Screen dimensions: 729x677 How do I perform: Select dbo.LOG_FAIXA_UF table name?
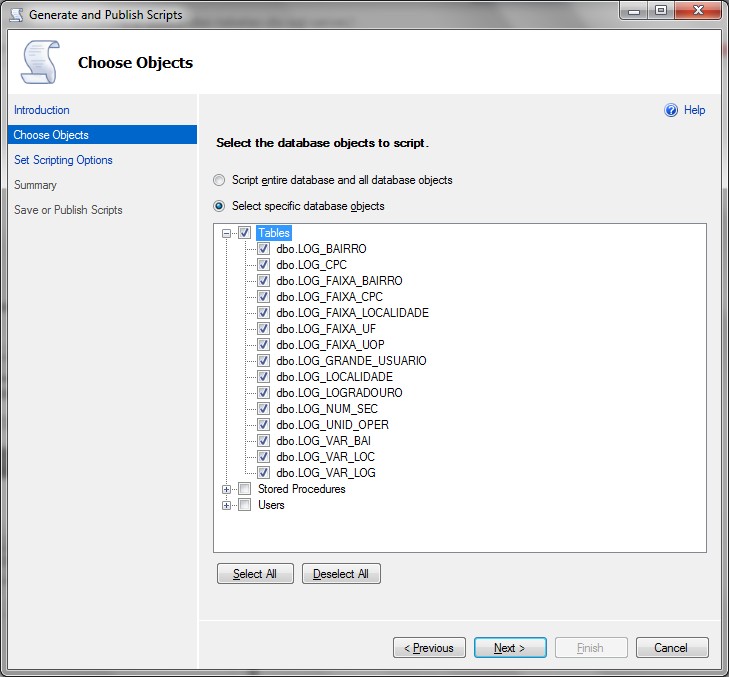pos(326,329)
